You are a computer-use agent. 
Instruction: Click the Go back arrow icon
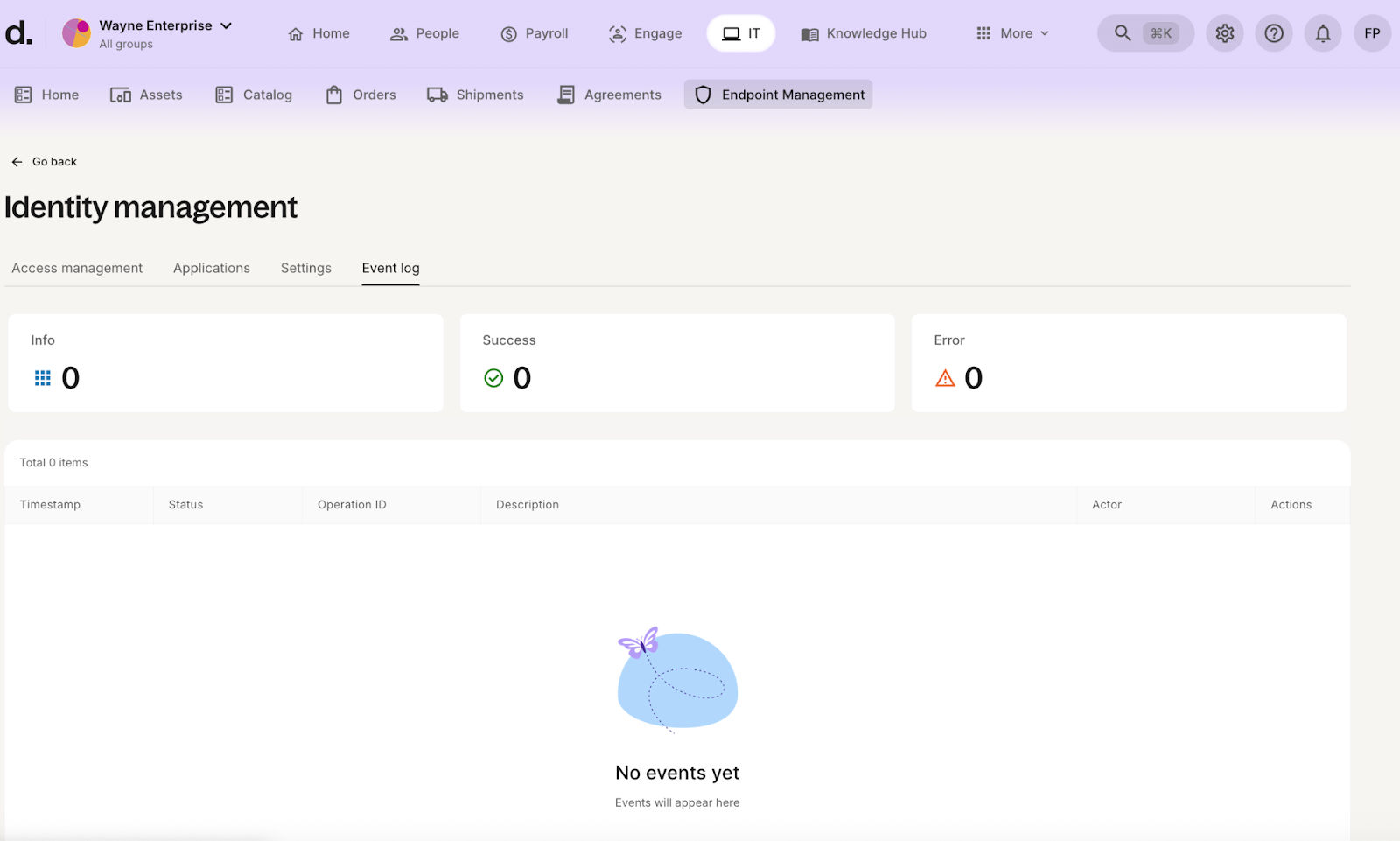pos(17,162)
